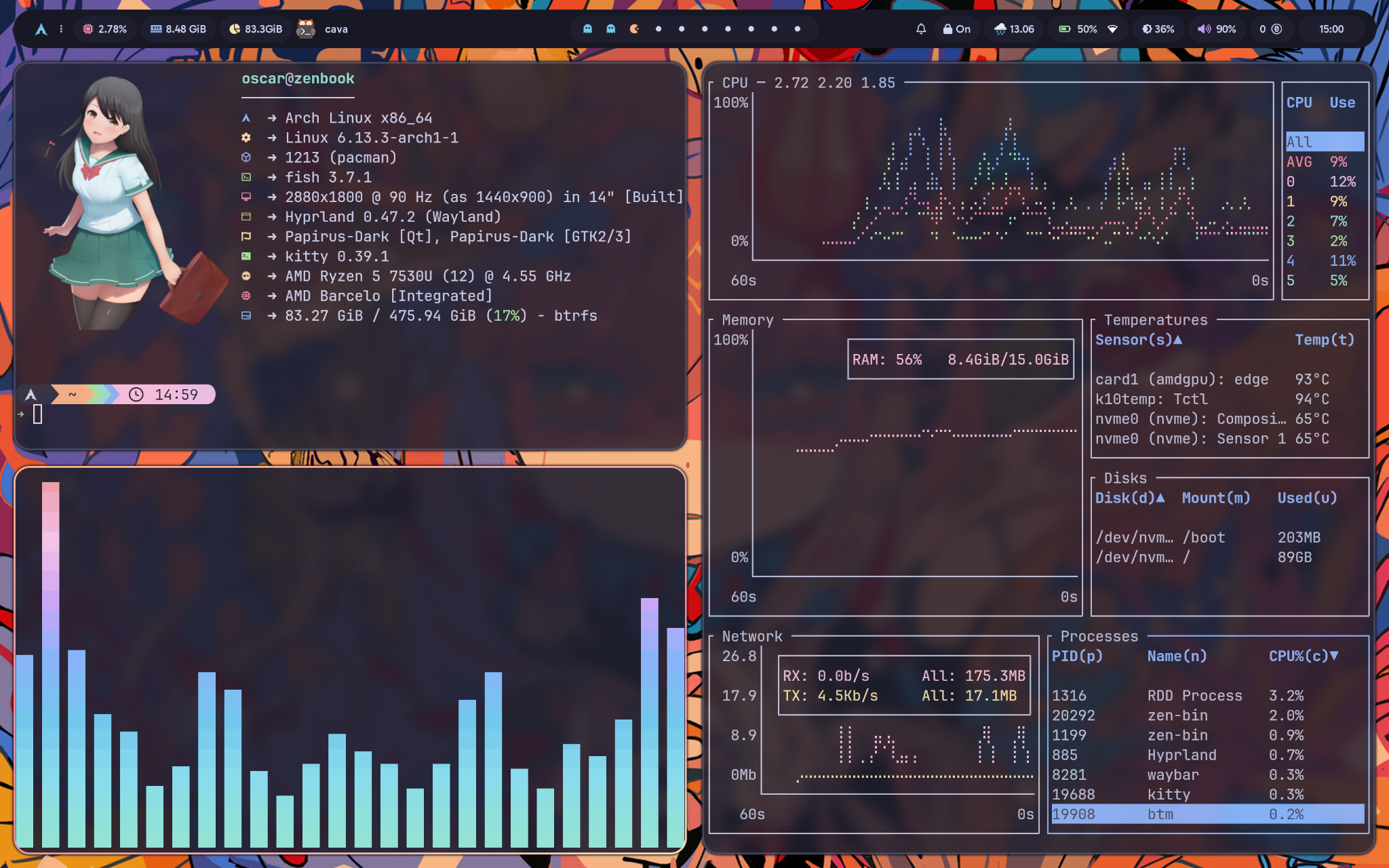
Task: Select the Hyprland process row
Action: point(1208,755)
